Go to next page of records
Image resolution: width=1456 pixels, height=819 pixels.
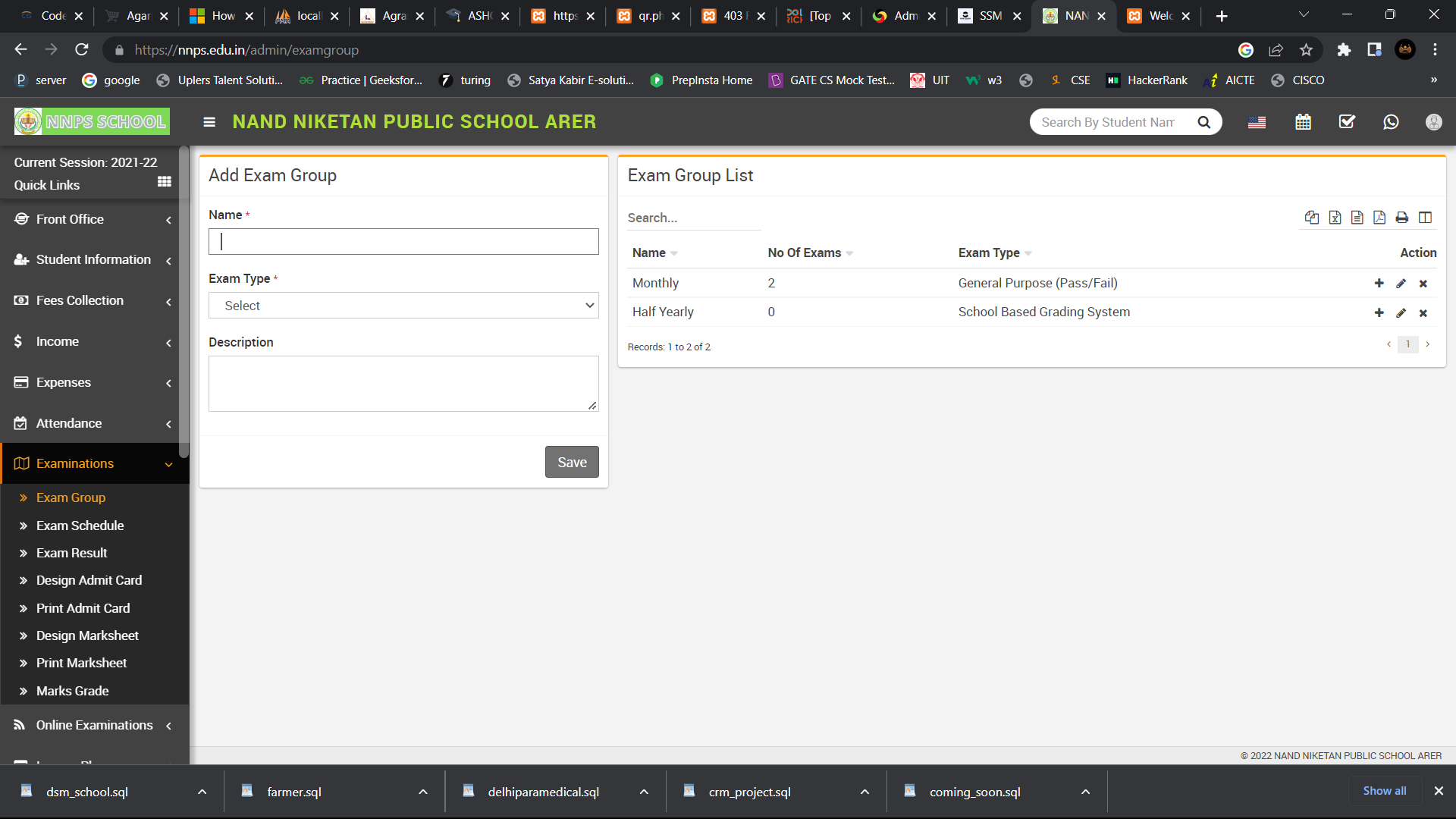1427,344
